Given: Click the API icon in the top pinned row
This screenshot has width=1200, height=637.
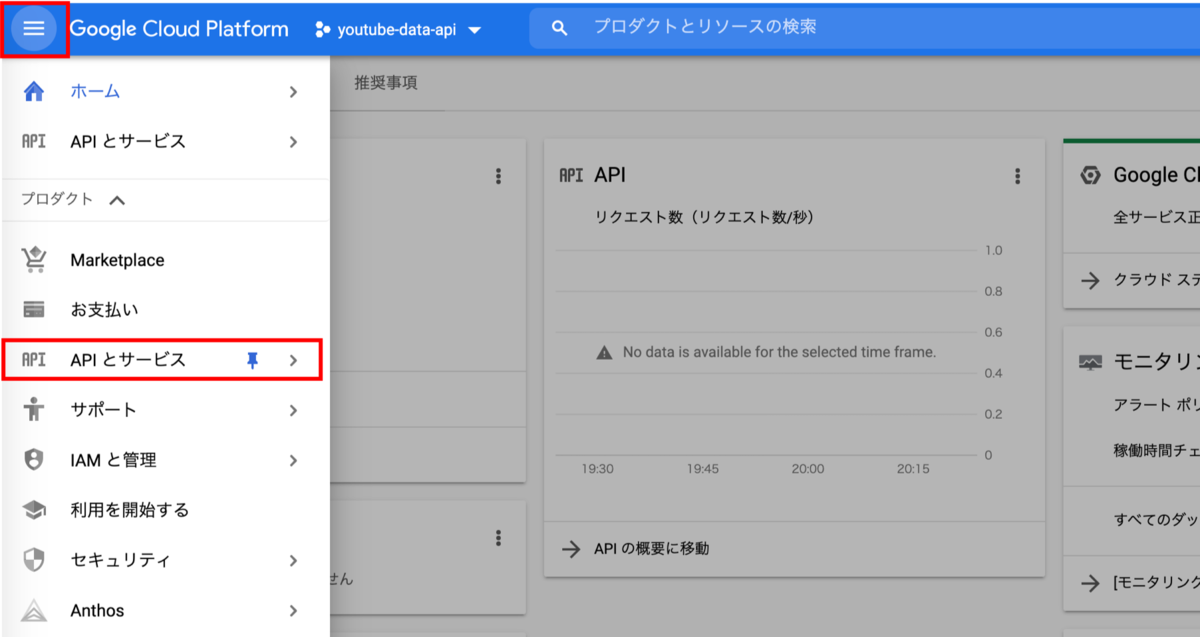Looking at the screenshot, I should click(34, 141).
